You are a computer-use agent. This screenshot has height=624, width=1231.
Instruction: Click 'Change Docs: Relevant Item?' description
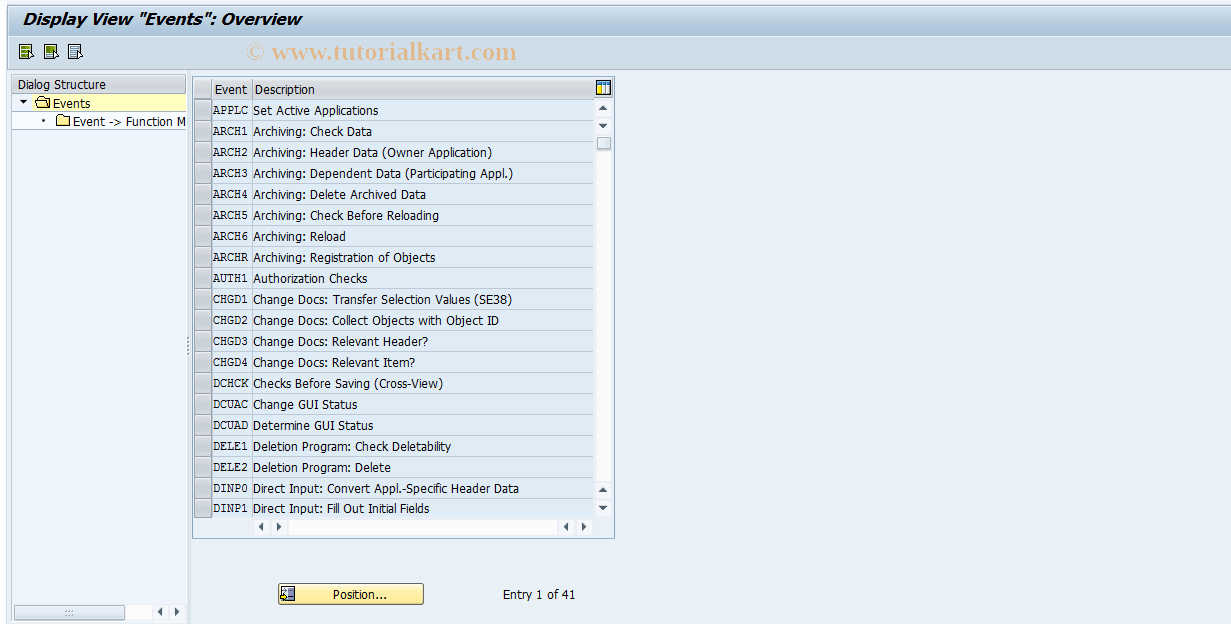[334, 362]
